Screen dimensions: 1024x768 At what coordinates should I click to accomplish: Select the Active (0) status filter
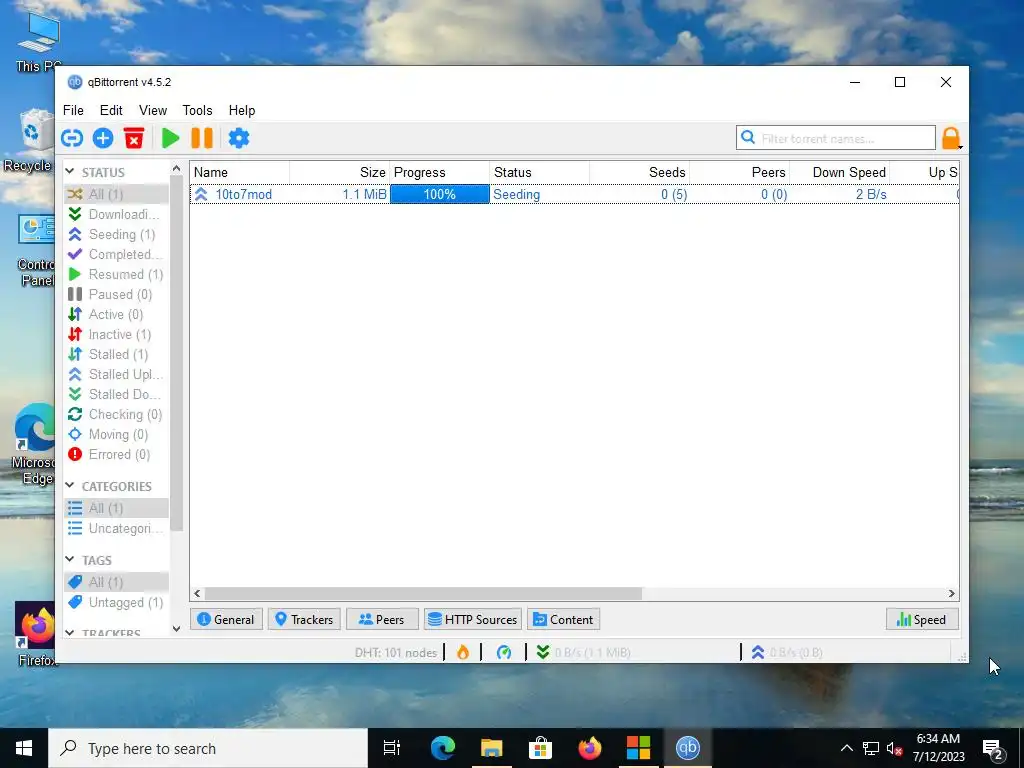coord(116,314)
